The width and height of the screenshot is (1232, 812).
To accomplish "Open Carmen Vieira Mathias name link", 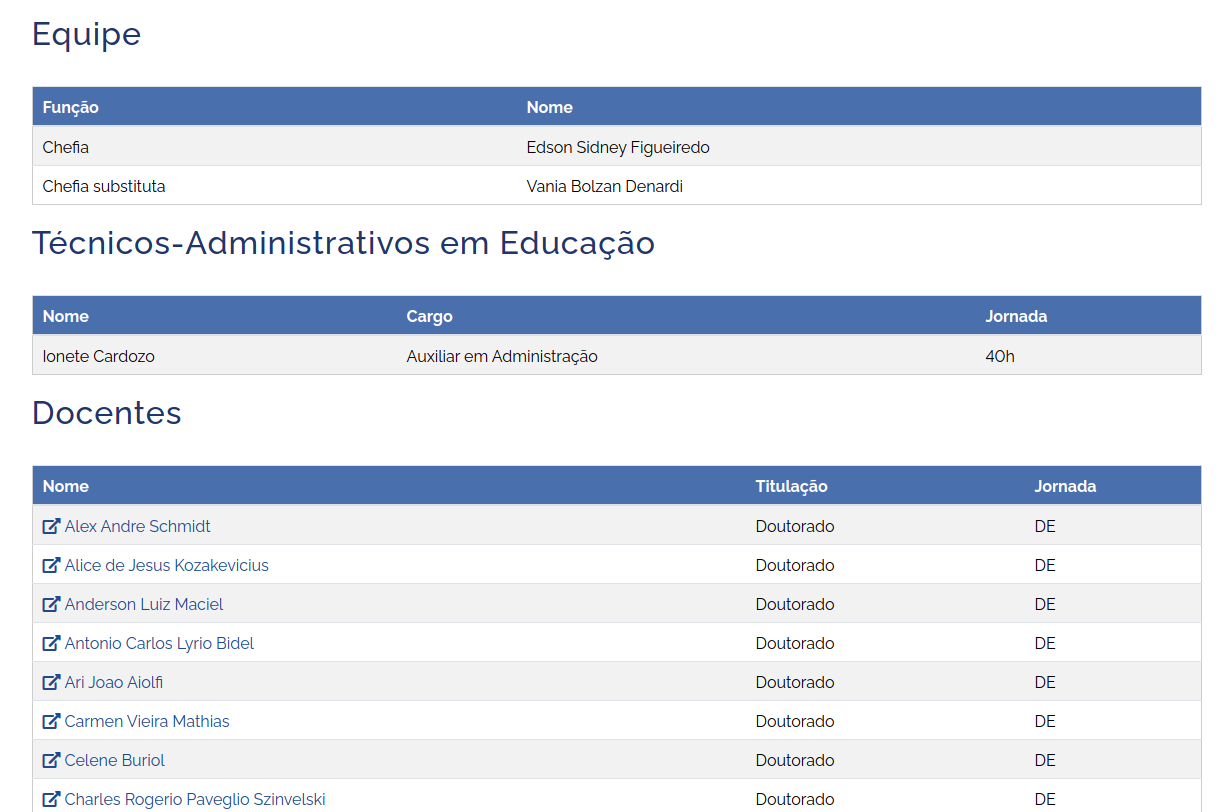I will click(x=147, y=721).
